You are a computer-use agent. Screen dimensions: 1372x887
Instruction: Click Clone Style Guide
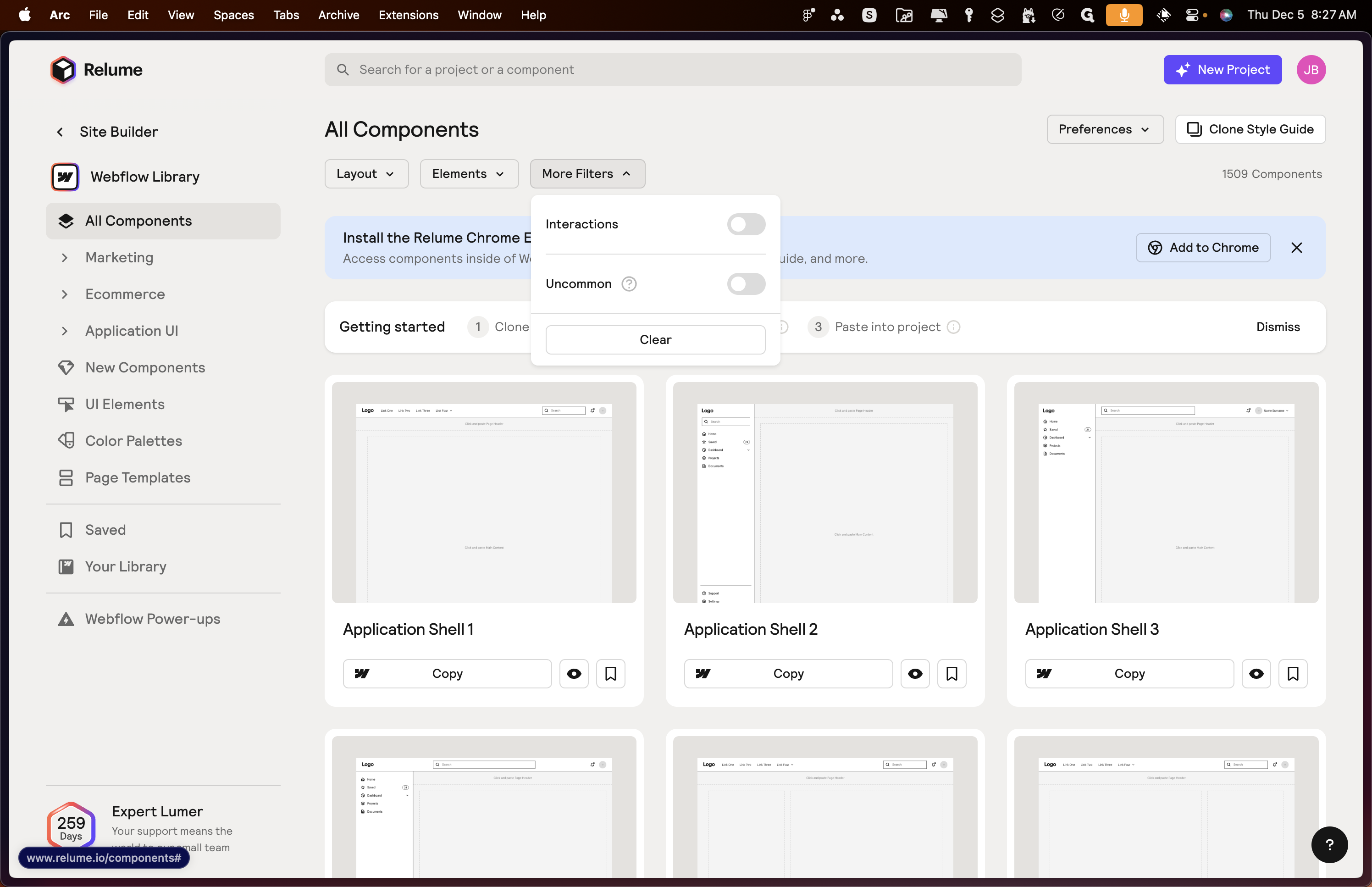point(1250,130)
